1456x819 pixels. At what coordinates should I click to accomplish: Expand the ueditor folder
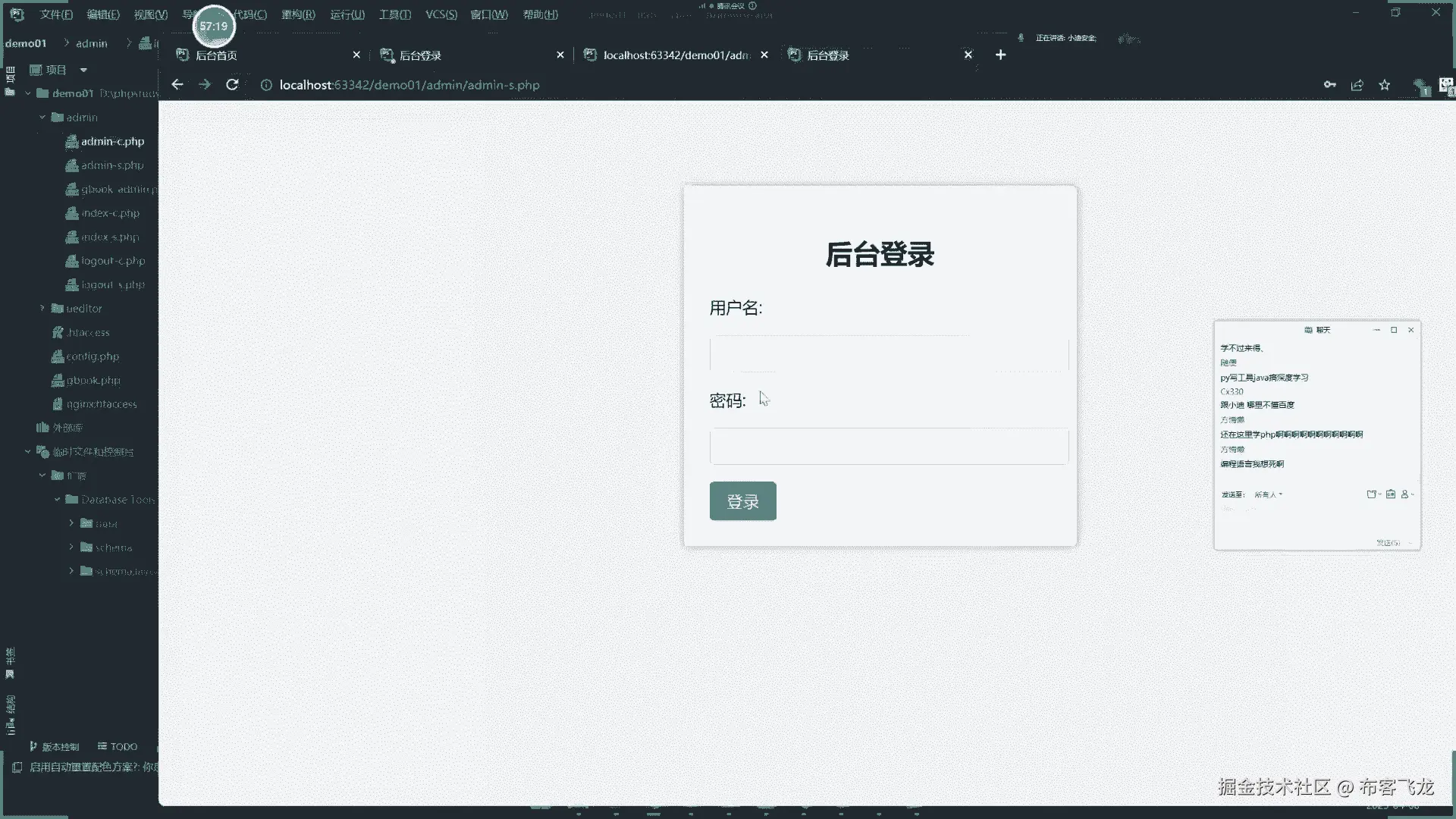[42, 309]
